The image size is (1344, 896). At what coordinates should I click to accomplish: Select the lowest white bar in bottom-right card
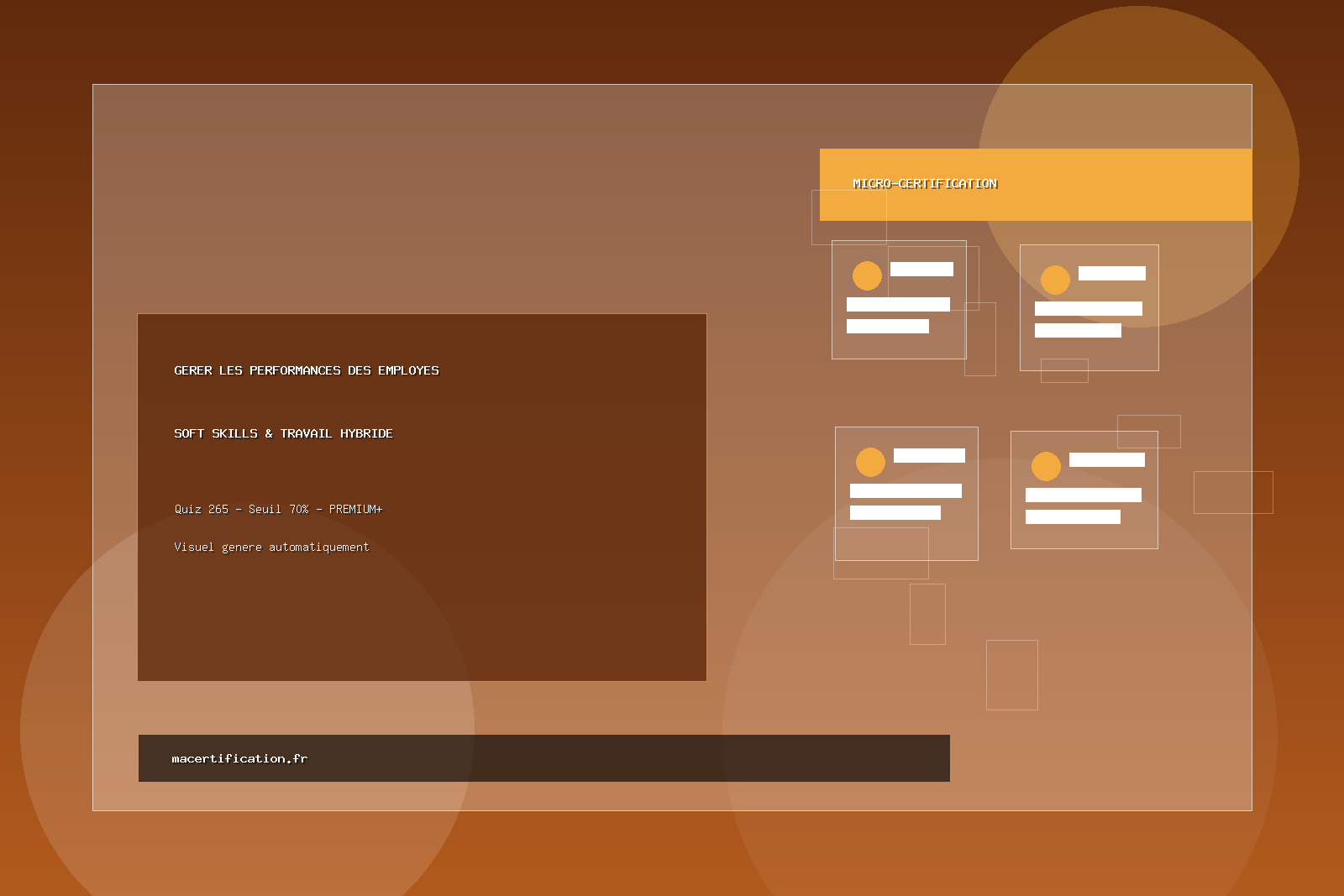(x=1073, y=516)
